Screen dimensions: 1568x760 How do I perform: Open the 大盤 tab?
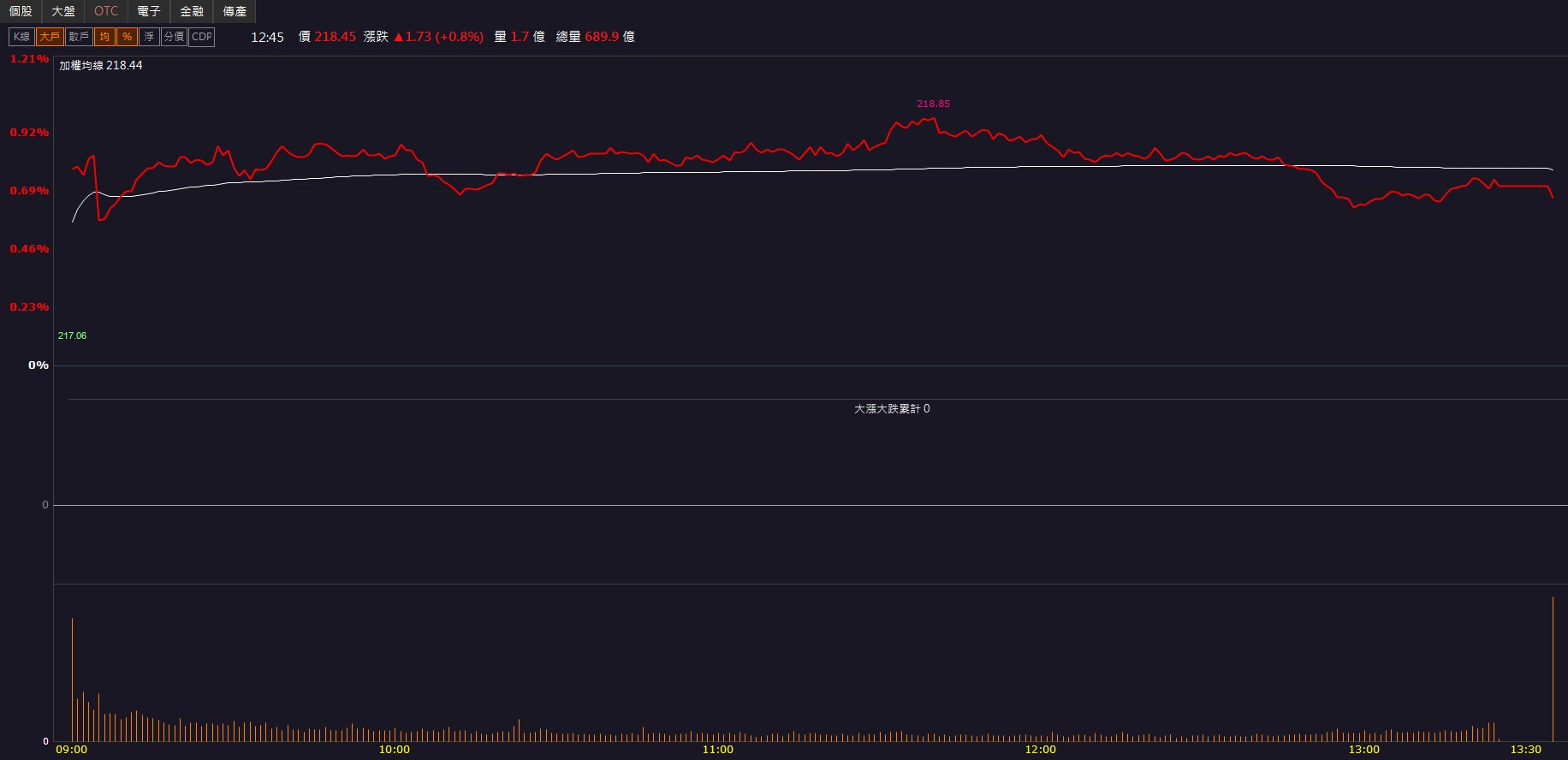(x=63, y=11)
